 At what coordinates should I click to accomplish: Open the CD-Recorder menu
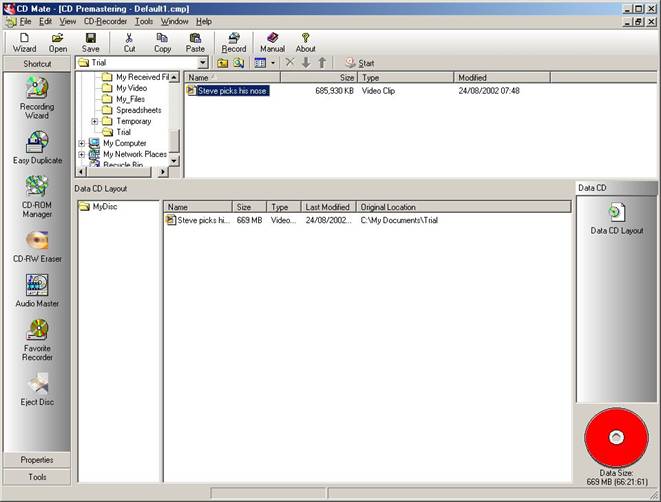[x=105, y=21]
